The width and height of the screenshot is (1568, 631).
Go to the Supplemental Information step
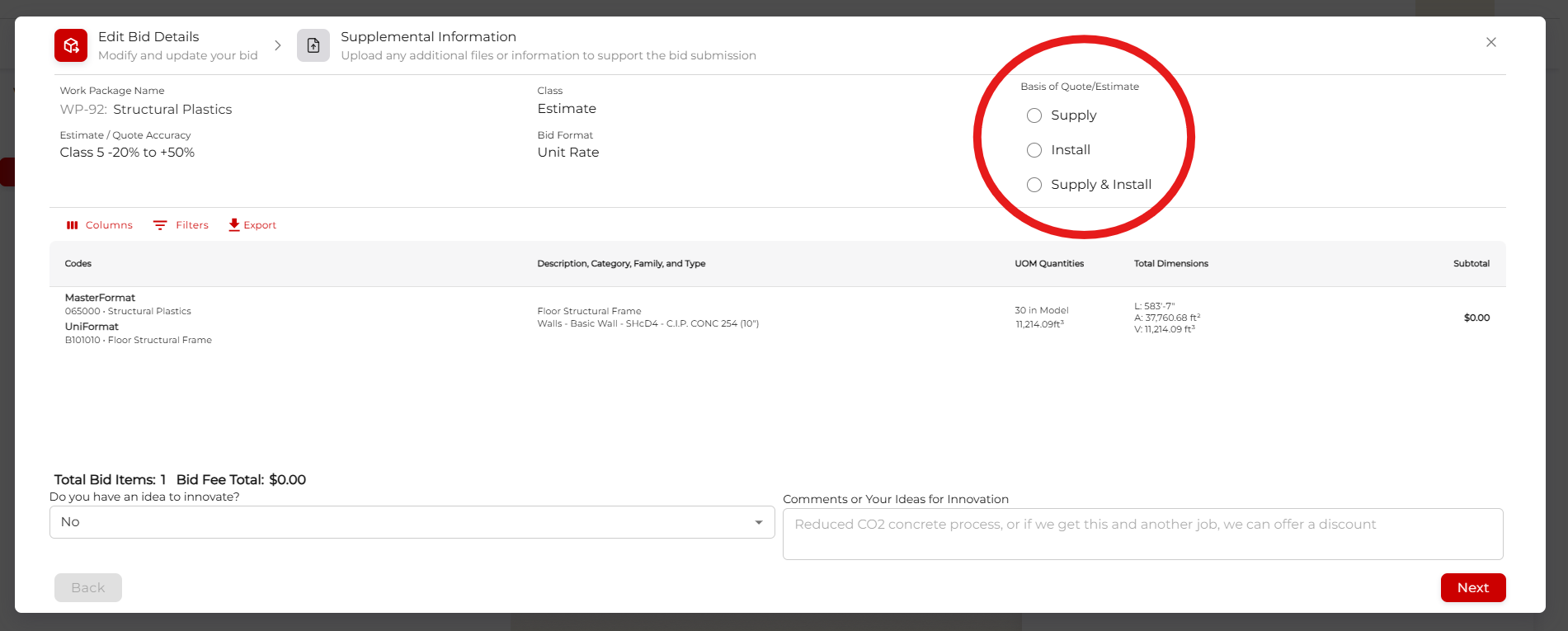pos(528,45)
